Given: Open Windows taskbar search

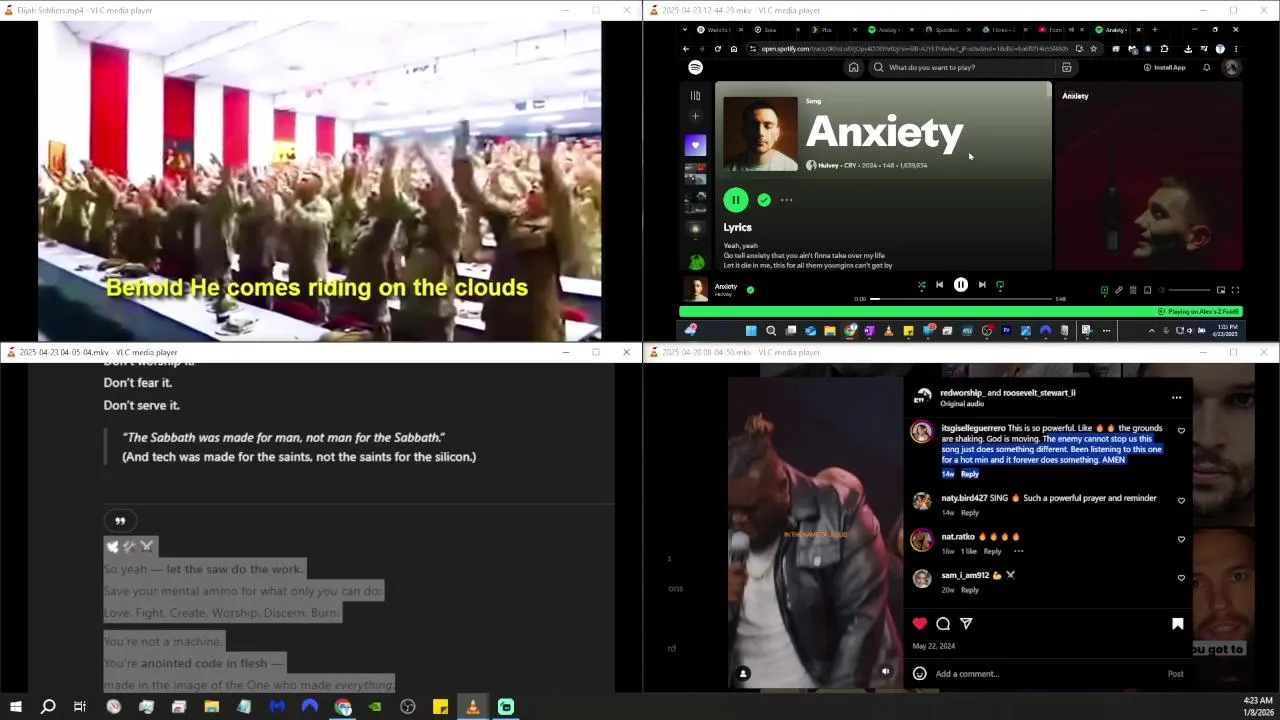Looking at the screenshot, I should click(x=47, y=707).
